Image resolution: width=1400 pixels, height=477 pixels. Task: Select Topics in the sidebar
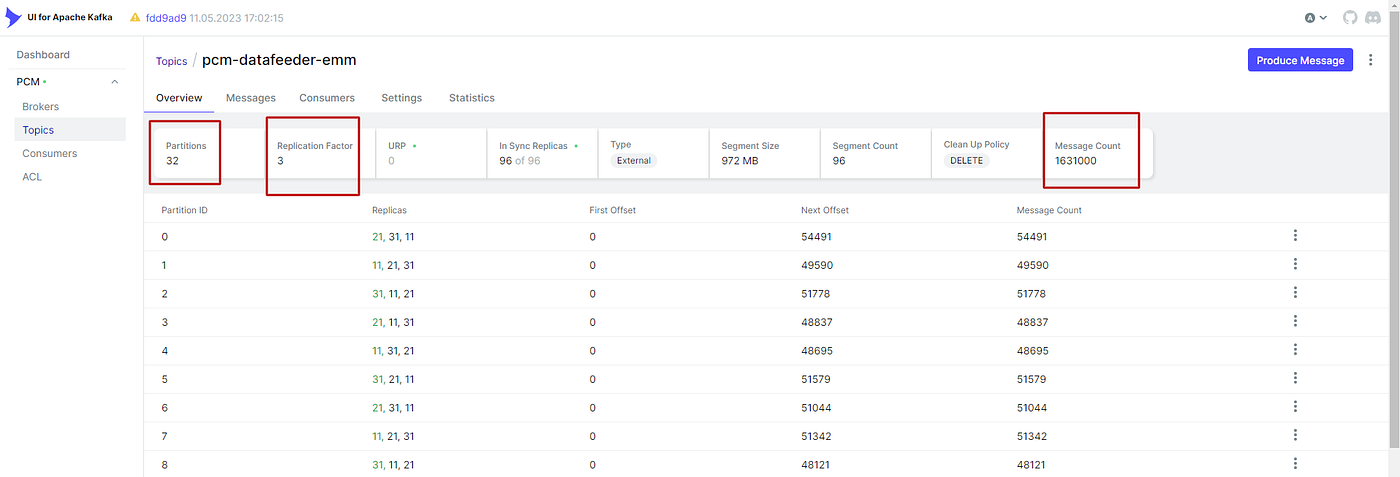[70, 130]
